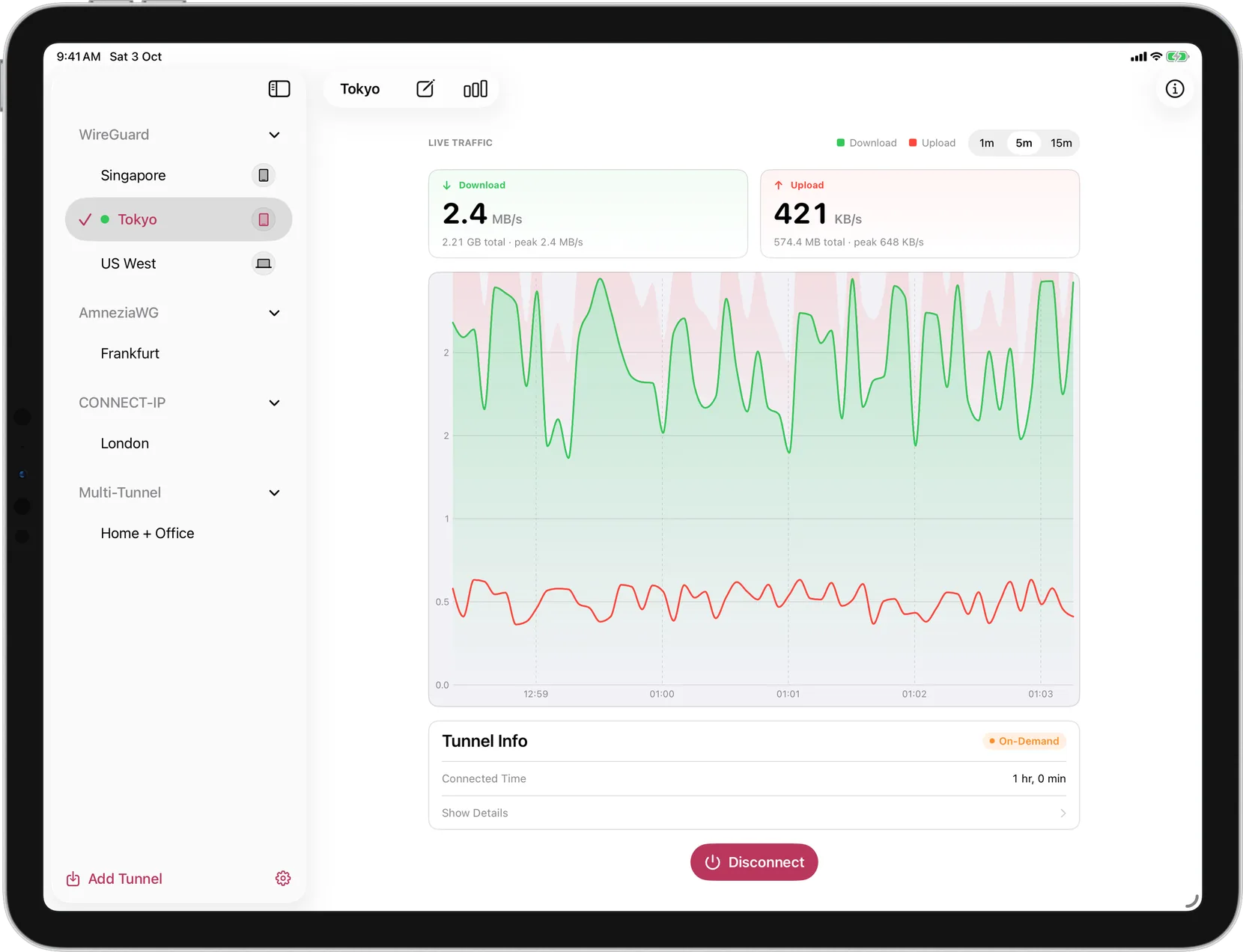The image size is (1243, 952).
Task: Select the US West tunnel
Action: 178,263
